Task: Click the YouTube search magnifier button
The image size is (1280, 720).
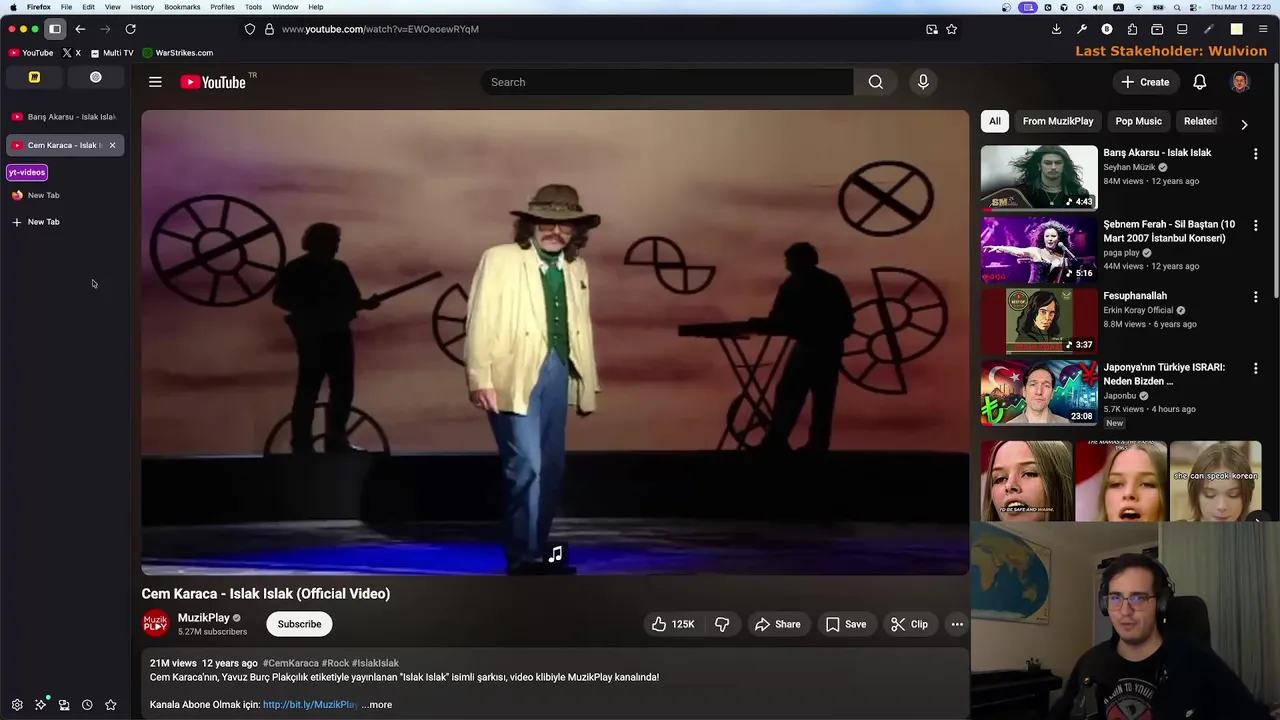Action: [x=876, y=82]
